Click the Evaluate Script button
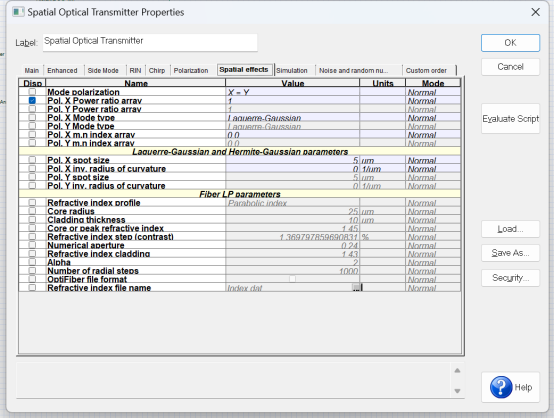This screenshot has height=419, width=554. [x=510, y=119]
